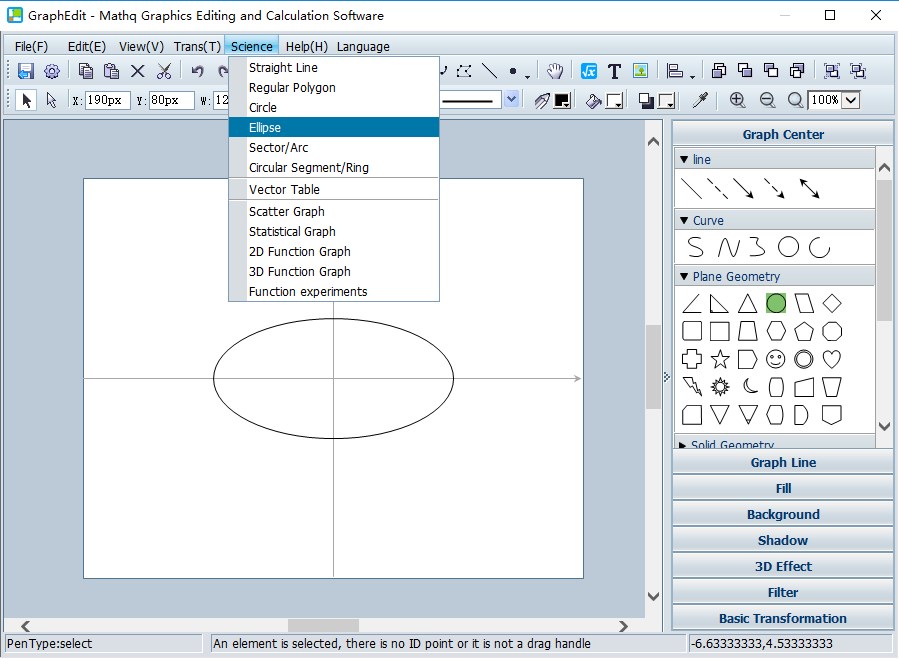The width and height of the screenshot is (899, 659).
Task: Pick the cross plus shape
Action: (x=692, y=360)
